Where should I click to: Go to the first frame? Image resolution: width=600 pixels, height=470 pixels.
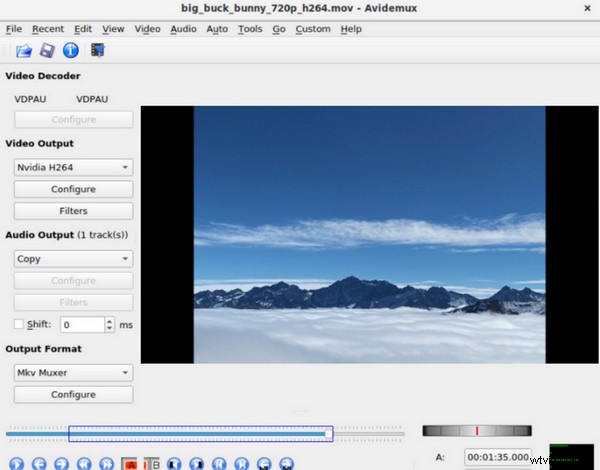(x=219, y=464)
